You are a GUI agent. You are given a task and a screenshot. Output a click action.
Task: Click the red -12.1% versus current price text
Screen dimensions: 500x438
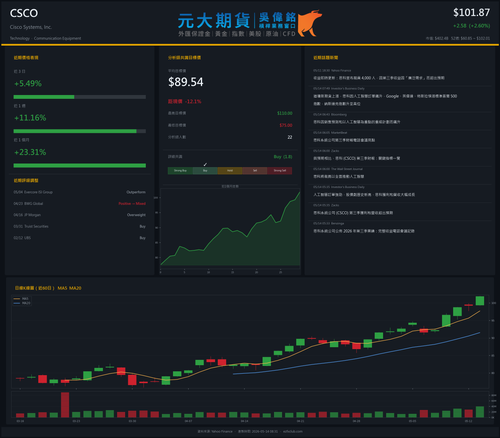(185, 101)
